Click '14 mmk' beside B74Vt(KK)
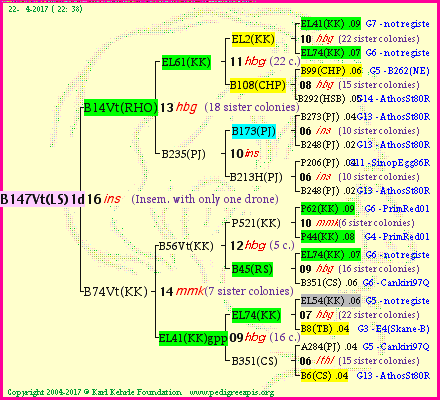Viewport: 440px width, 400px height. (x=182, y=291)
